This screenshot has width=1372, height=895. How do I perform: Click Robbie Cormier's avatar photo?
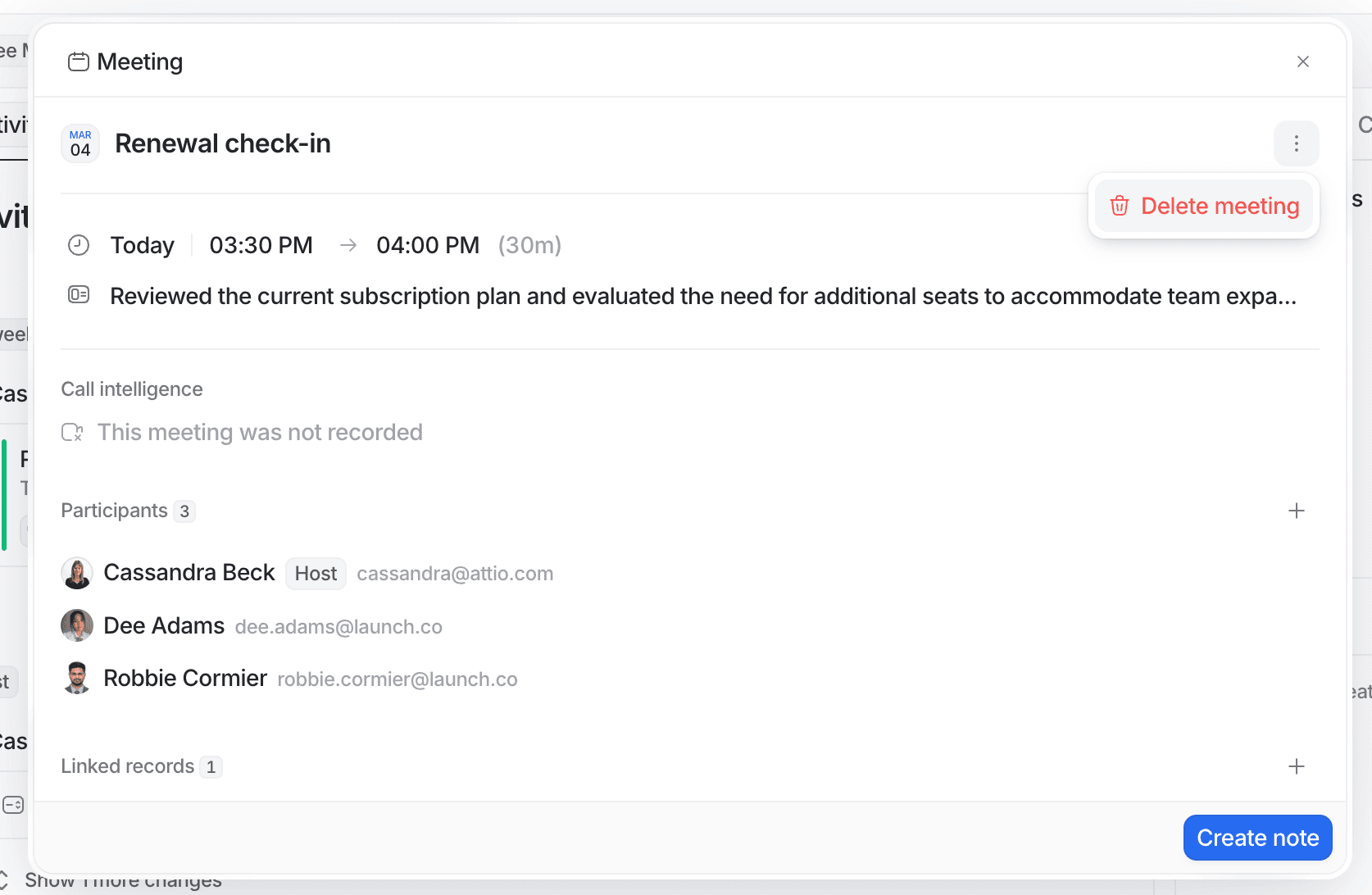pyautogui.click(x=76, y=678)
